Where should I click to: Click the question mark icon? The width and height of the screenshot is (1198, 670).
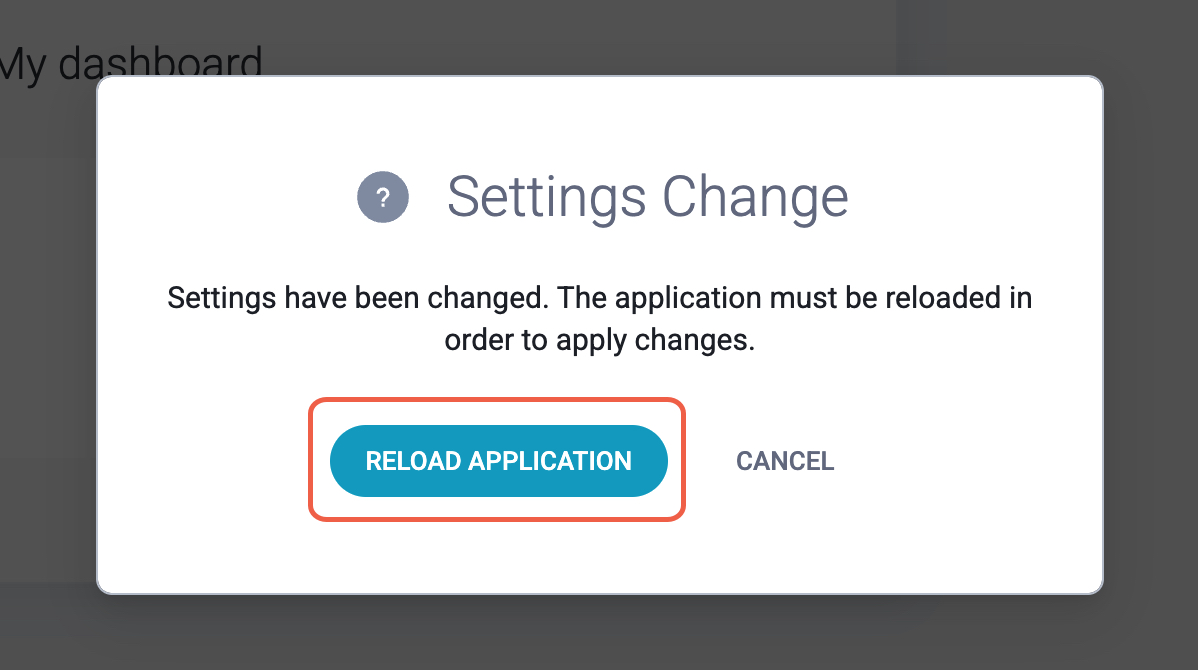(383, 197)
